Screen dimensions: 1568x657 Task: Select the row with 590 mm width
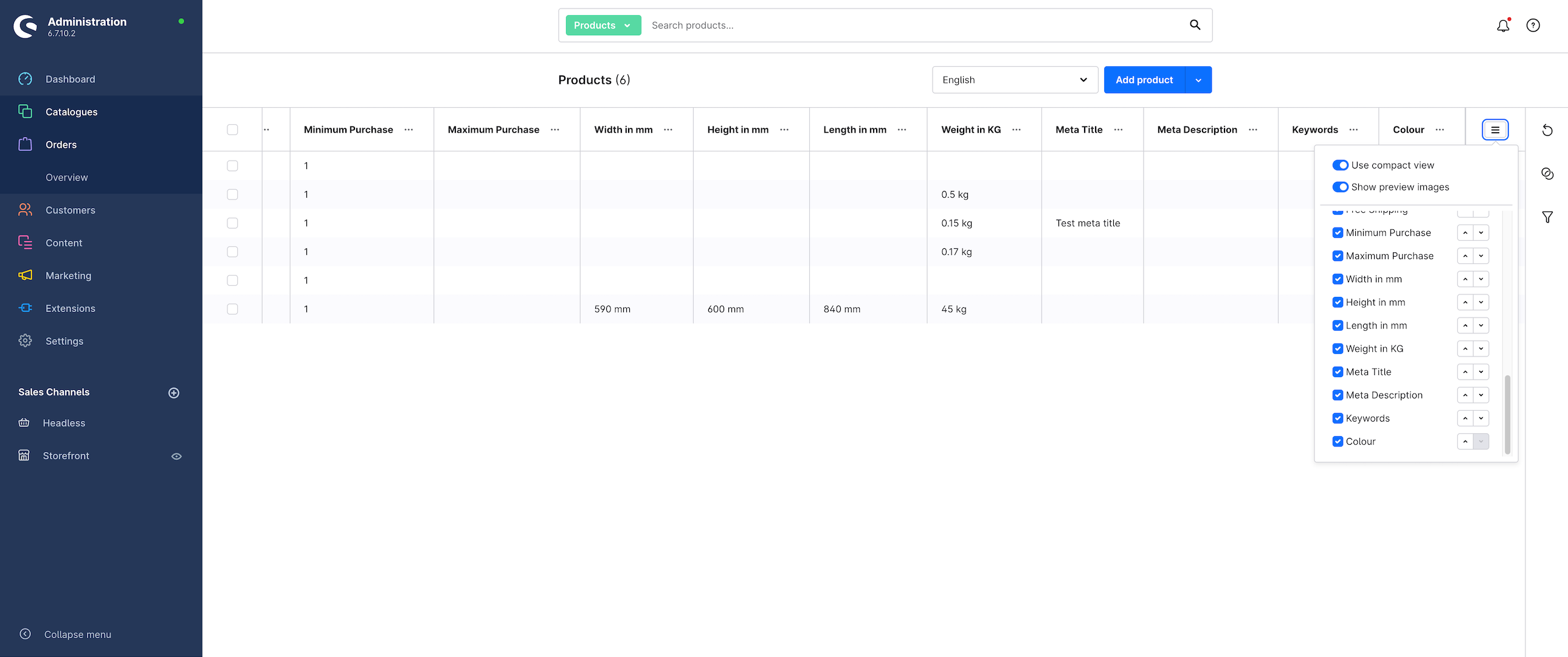point(232,308)
